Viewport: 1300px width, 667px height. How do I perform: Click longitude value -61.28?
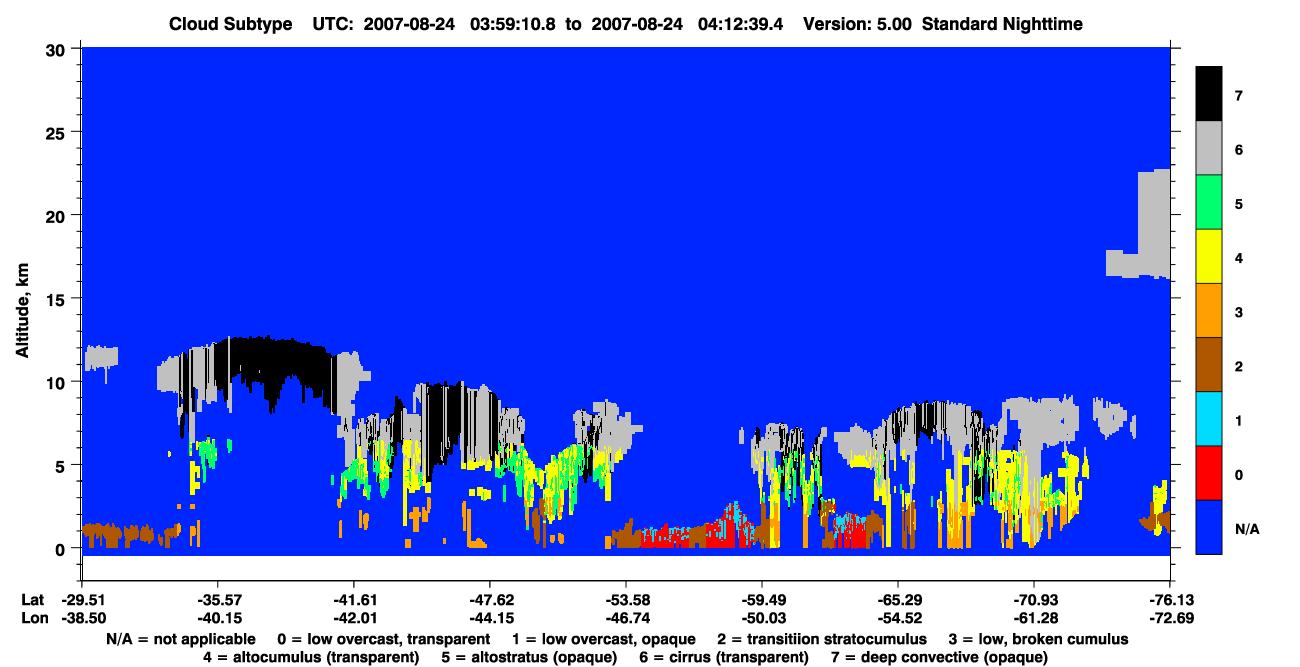click(x=1034, y=618)
